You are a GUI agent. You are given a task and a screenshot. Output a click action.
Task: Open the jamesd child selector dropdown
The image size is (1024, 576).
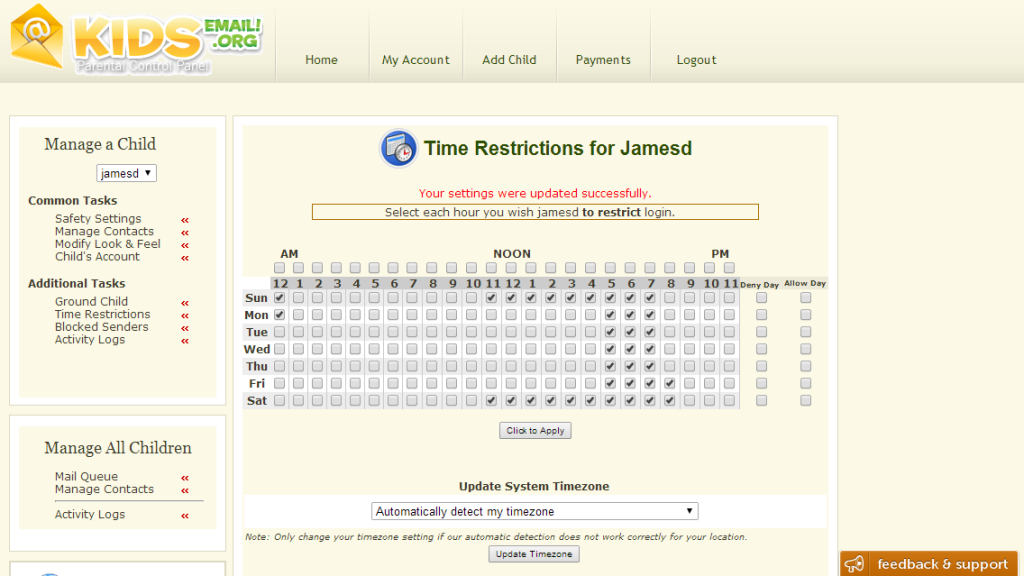pos(126,172)
